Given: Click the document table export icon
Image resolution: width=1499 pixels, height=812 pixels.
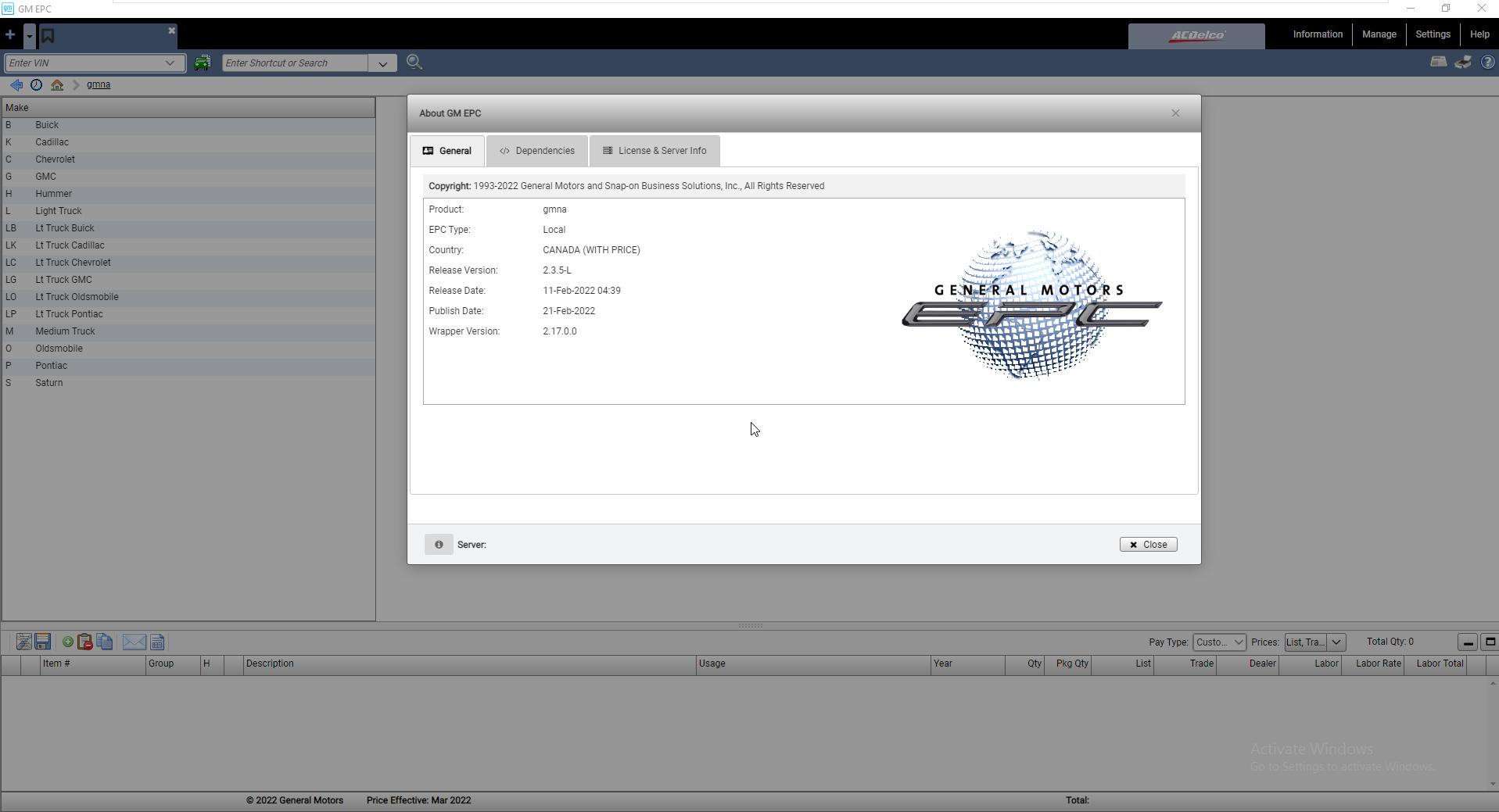Looking at the screenshot, I should [157, 642].
